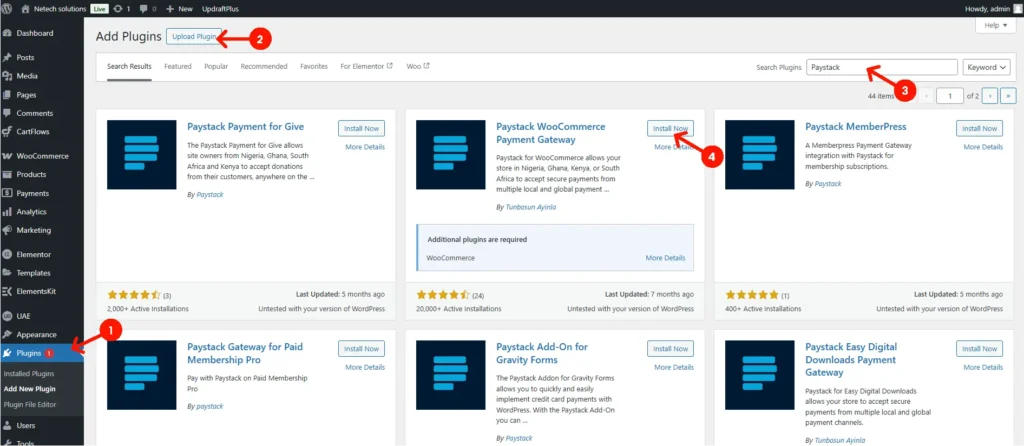Install Paystack Easy Digital Downloads Payment Gateway
This screenshot has width=1024, height=446.
(x=980, y=349)
